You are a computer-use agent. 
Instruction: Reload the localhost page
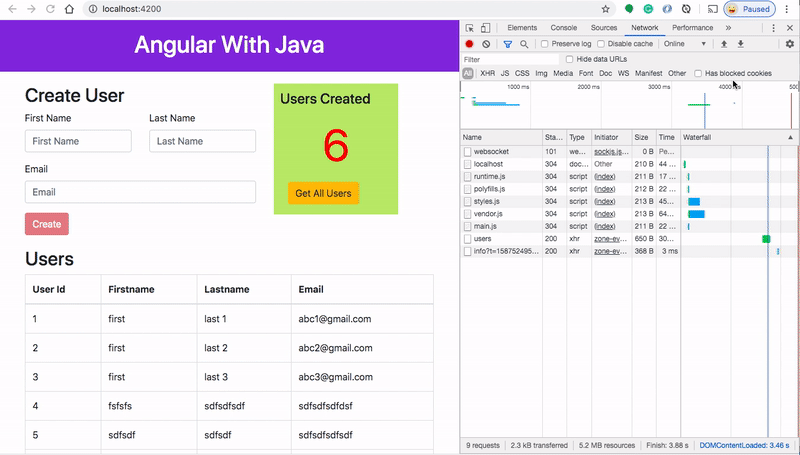coord(50,9)
